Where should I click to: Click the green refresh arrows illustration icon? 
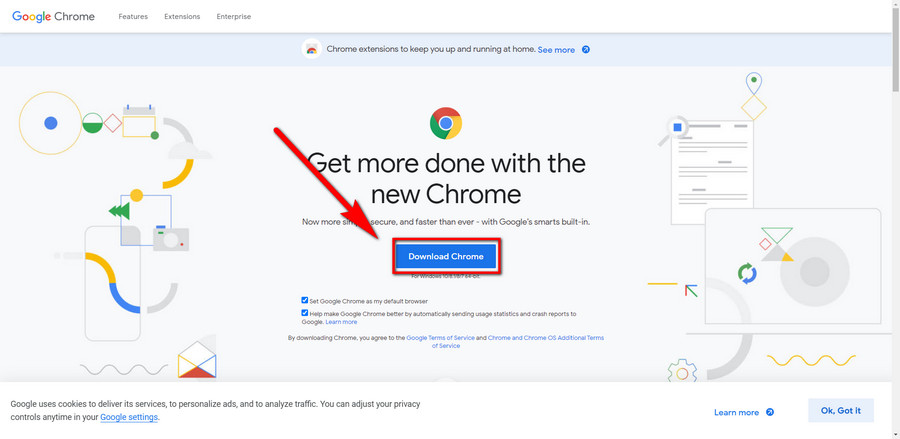pos(746,273)
